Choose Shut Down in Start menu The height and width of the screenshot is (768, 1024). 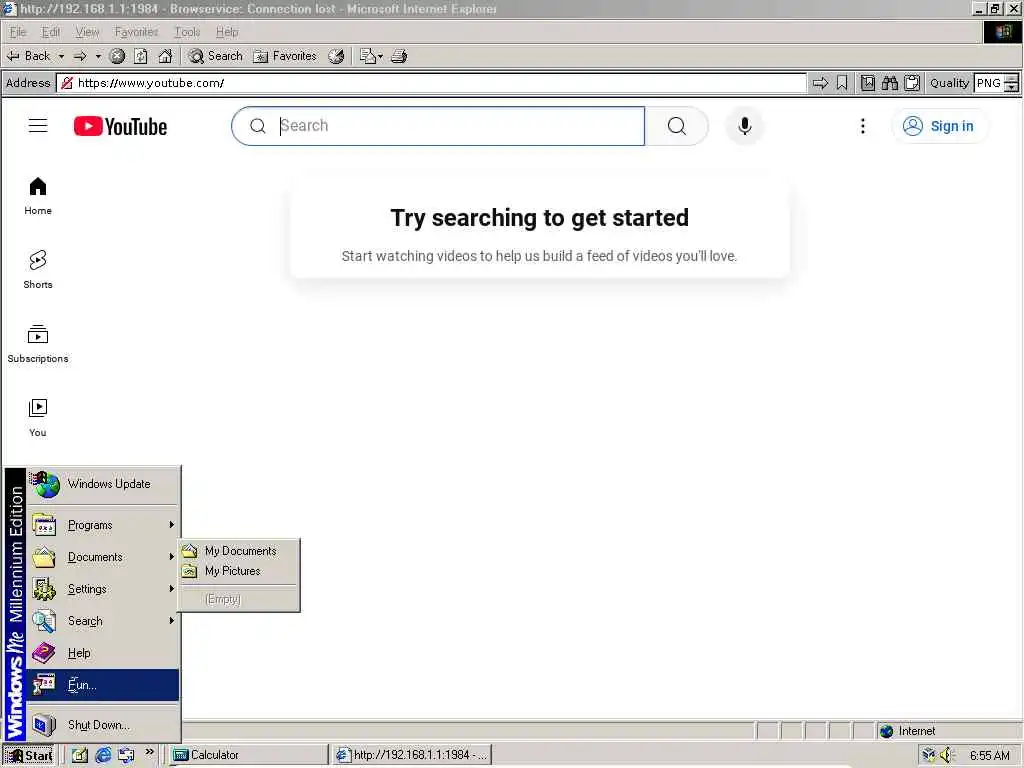(103, 725)
